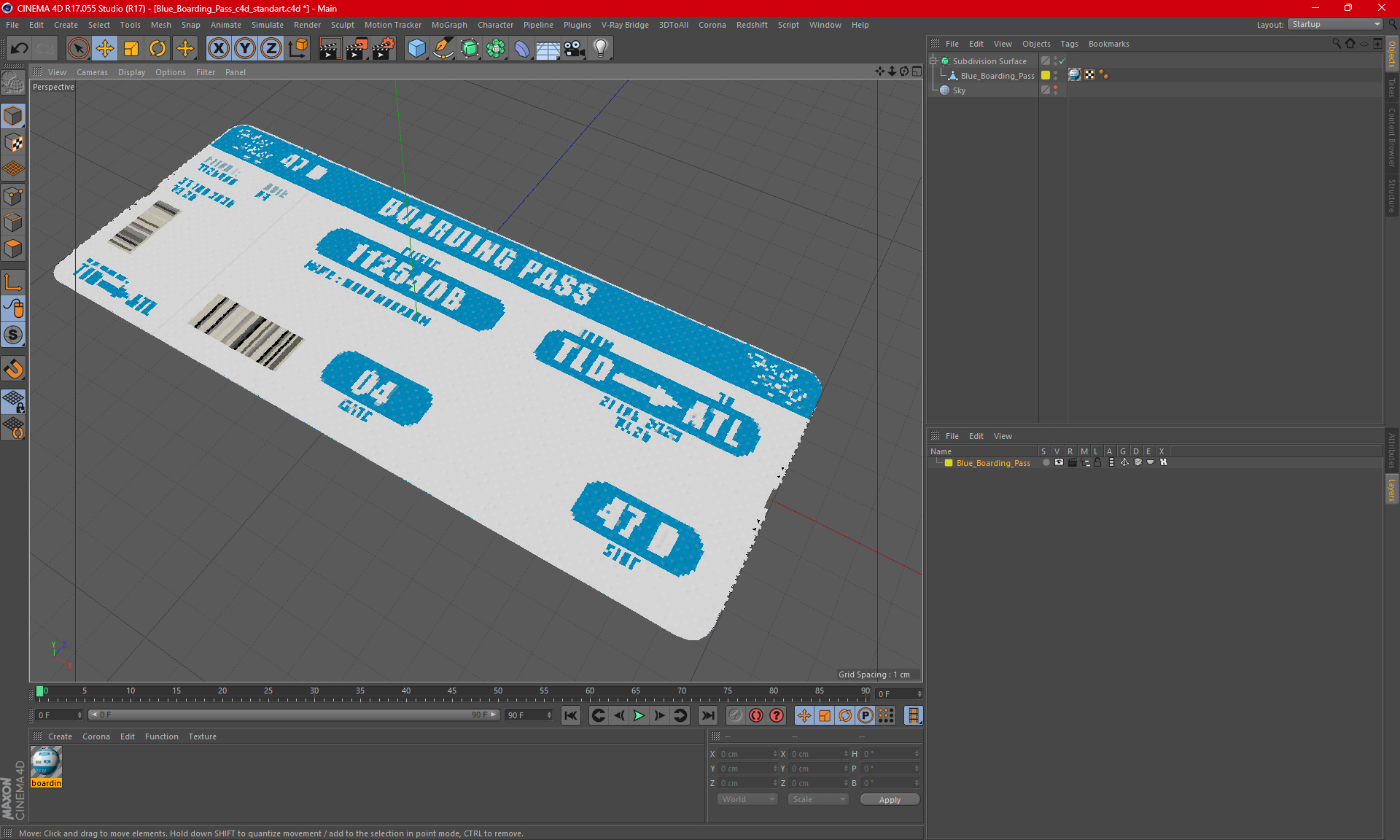Collapse the Subdivision Surface tree node
1400x840 pixels.
point(933,61)
